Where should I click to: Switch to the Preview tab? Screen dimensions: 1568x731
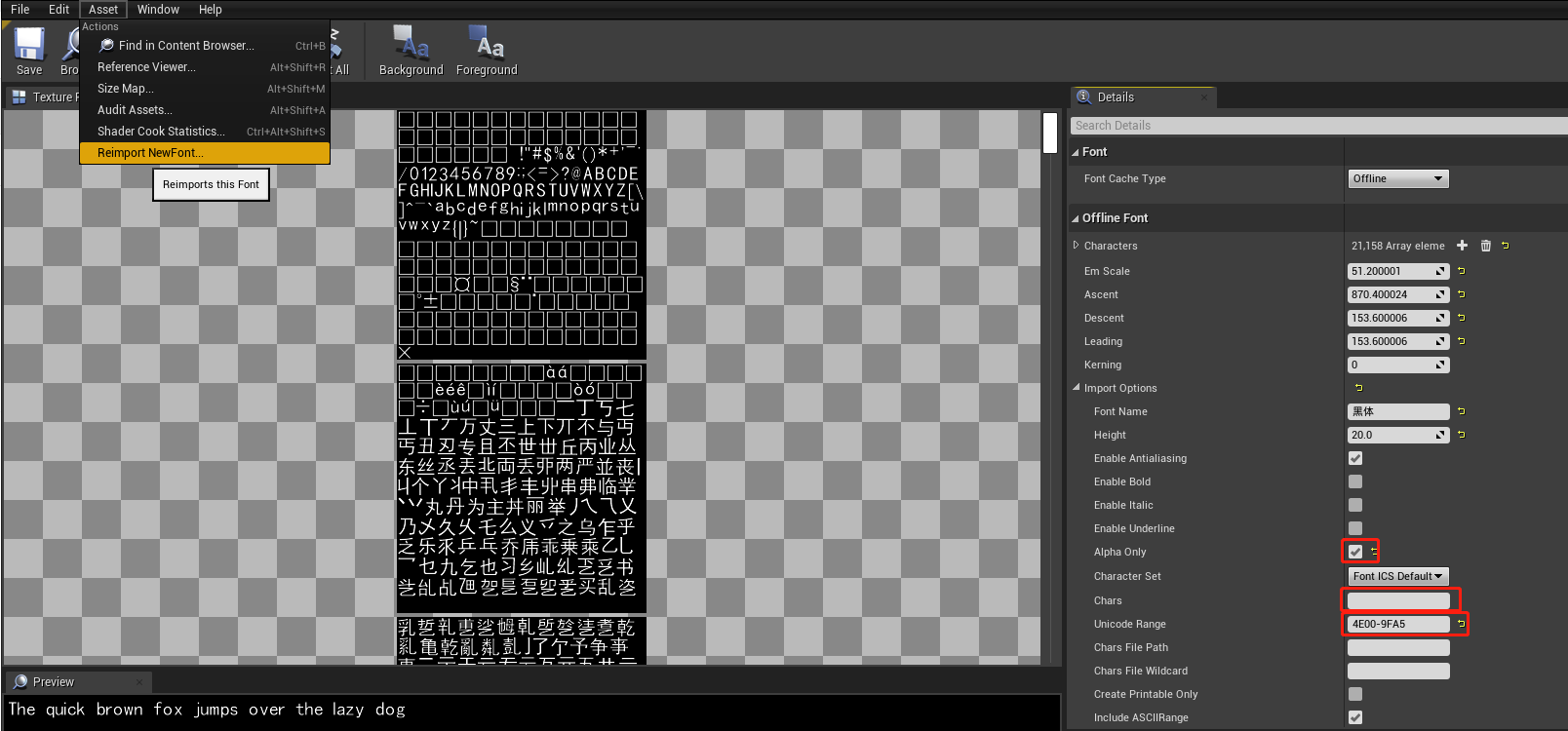tap(79, 681)
